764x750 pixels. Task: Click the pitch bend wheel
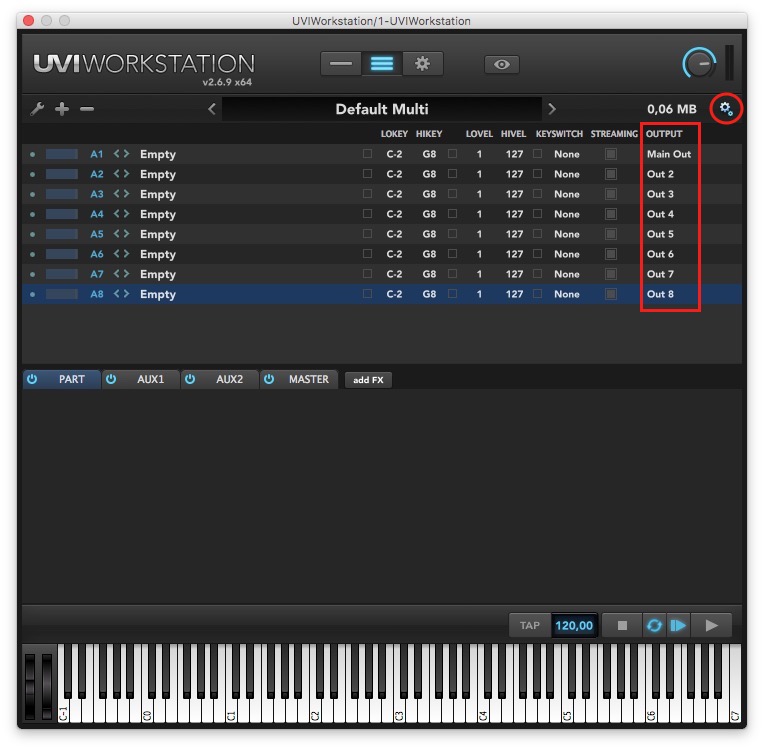(x=30, y=685)
